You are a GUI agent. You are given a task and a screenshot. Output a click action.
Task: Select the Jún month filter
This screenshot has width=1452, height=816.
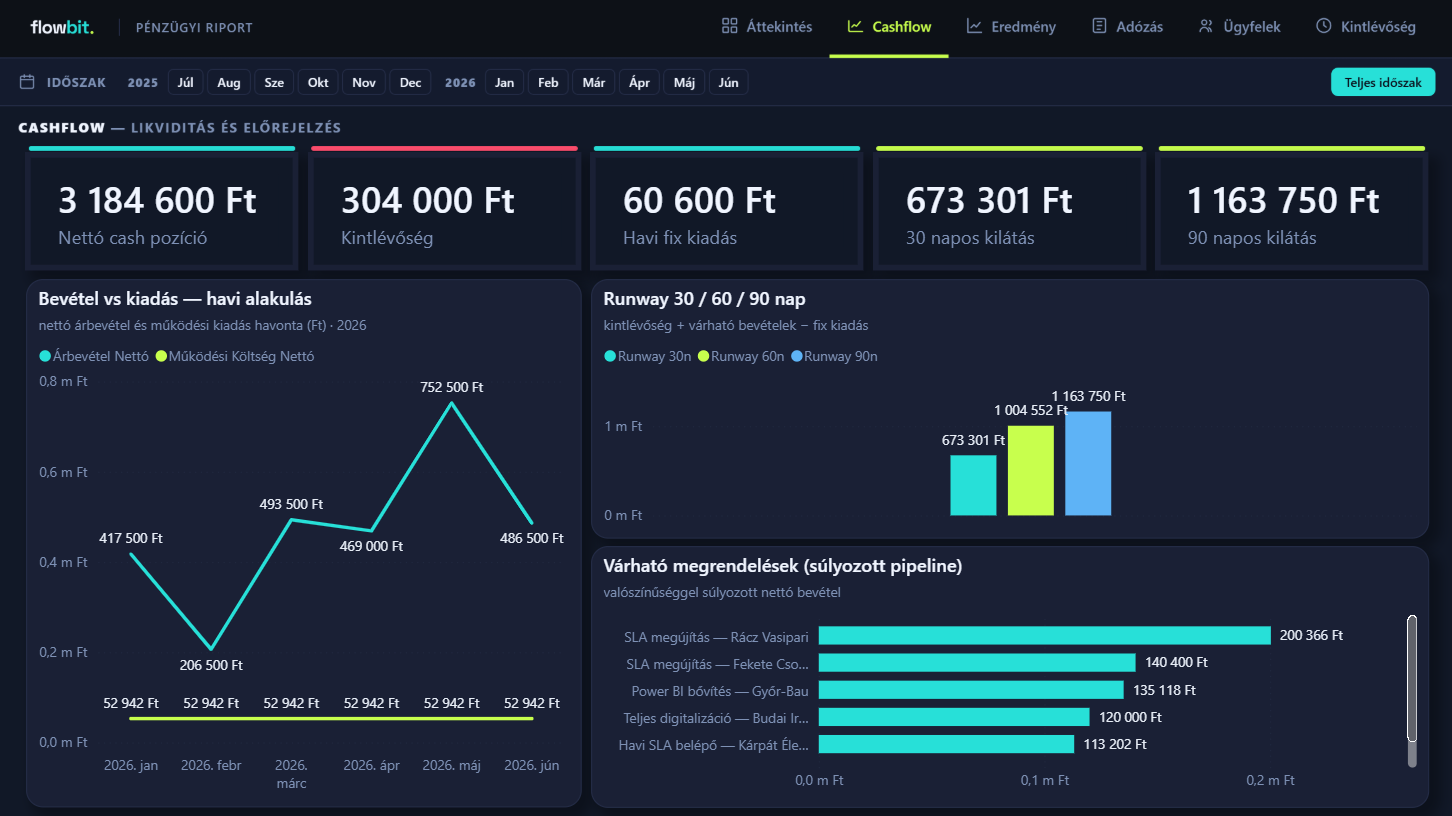(729, 83)
